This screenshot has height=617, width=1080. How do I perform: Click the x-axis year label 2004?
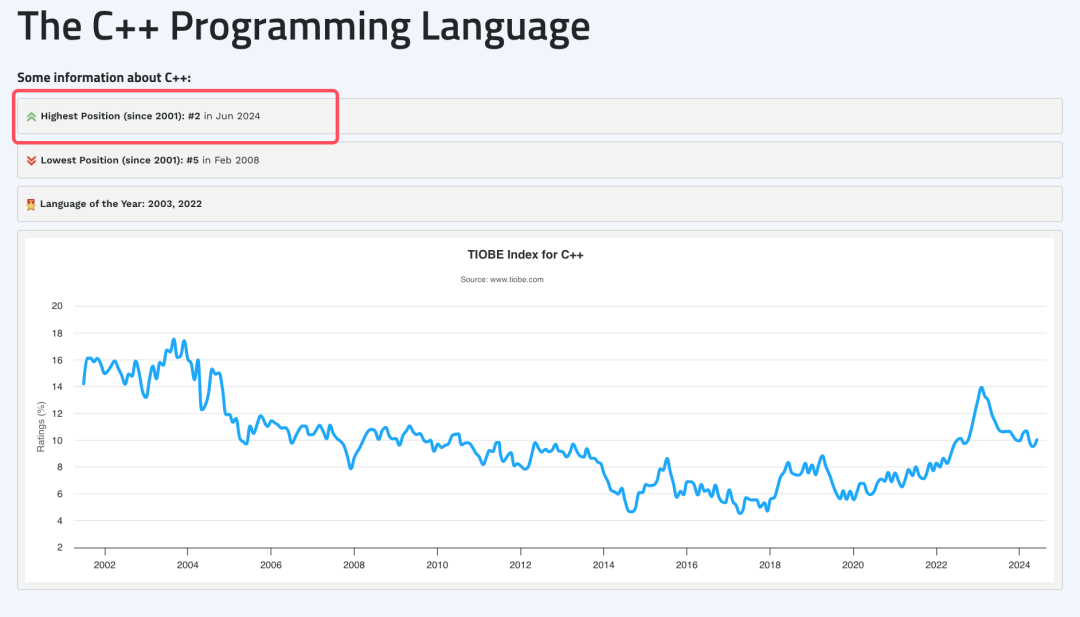tap(187, 565)
